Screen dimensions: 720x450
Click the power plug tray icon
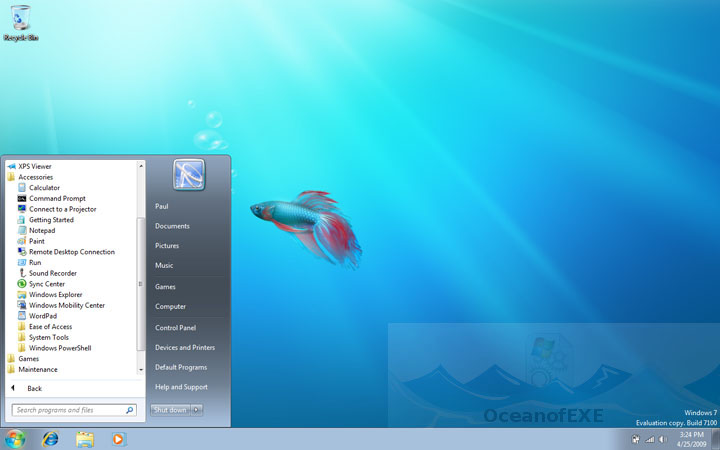click(x=636, y=439)
